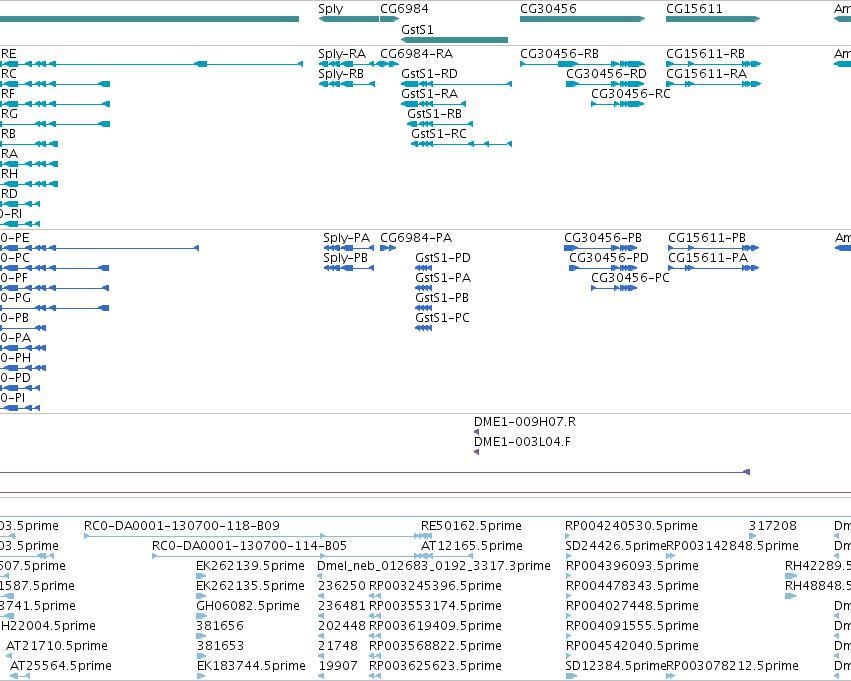
Task: Click the DME1-009H07.R feature label
Action: point(525,422)
